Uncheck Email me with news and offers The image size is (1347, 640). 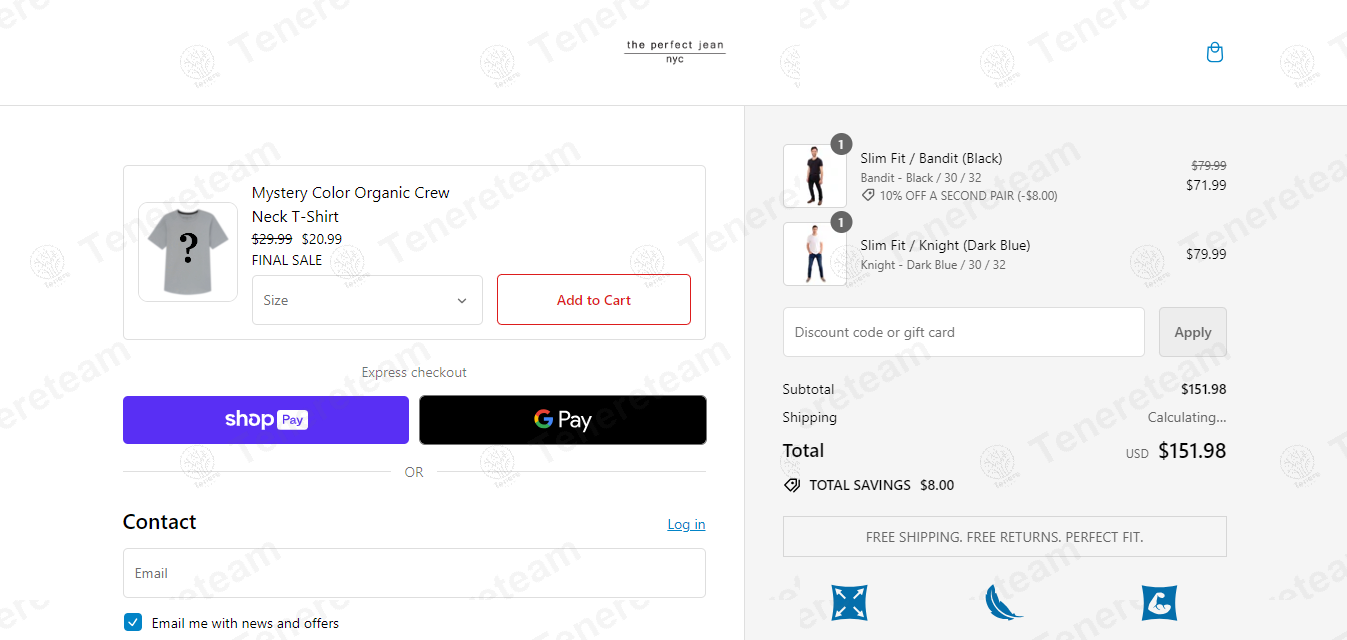[133, 623]
